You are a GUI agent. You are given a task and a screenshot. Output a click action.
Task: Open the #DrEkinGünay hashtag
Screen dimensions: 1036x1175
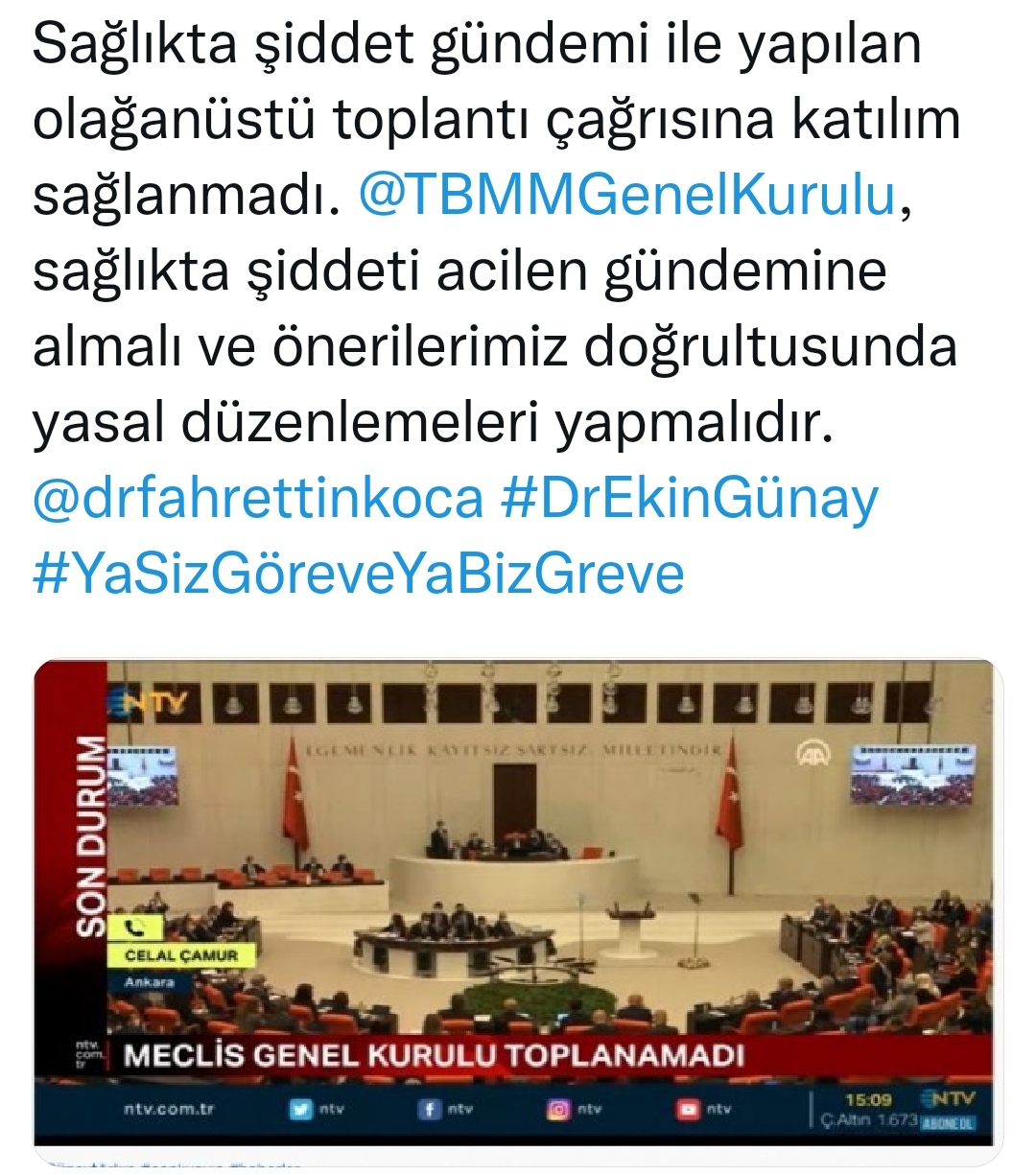[x=689, y=499]
